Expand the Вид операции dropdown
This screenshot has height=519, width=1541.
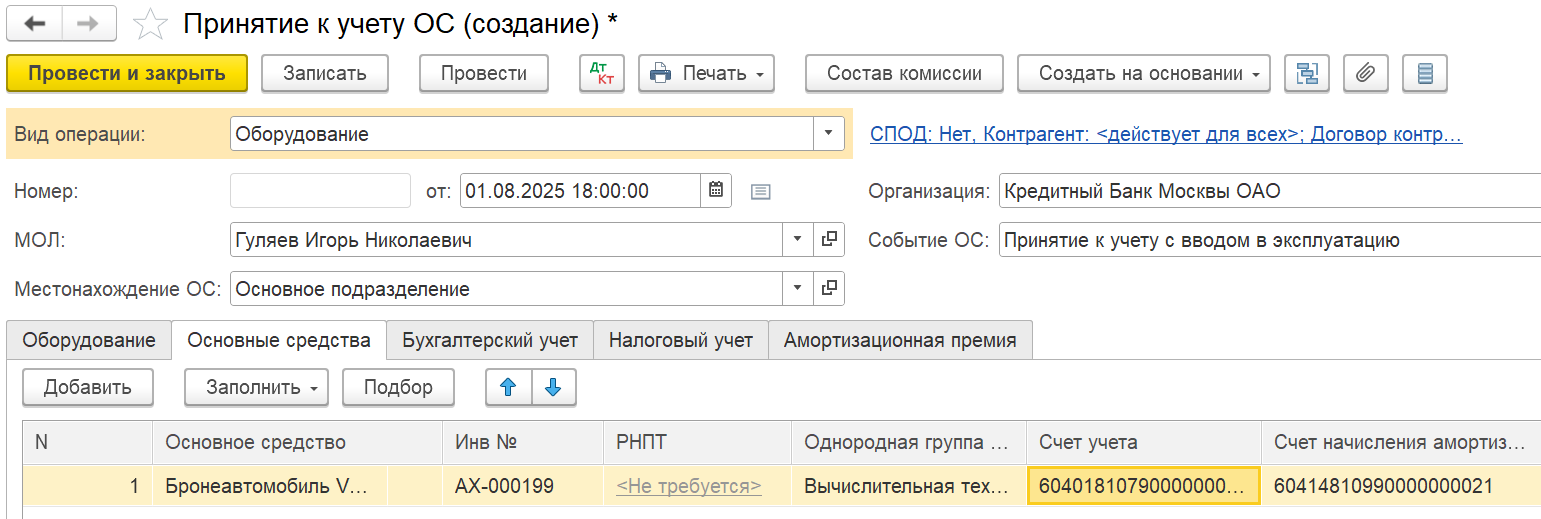click(829, 133)
